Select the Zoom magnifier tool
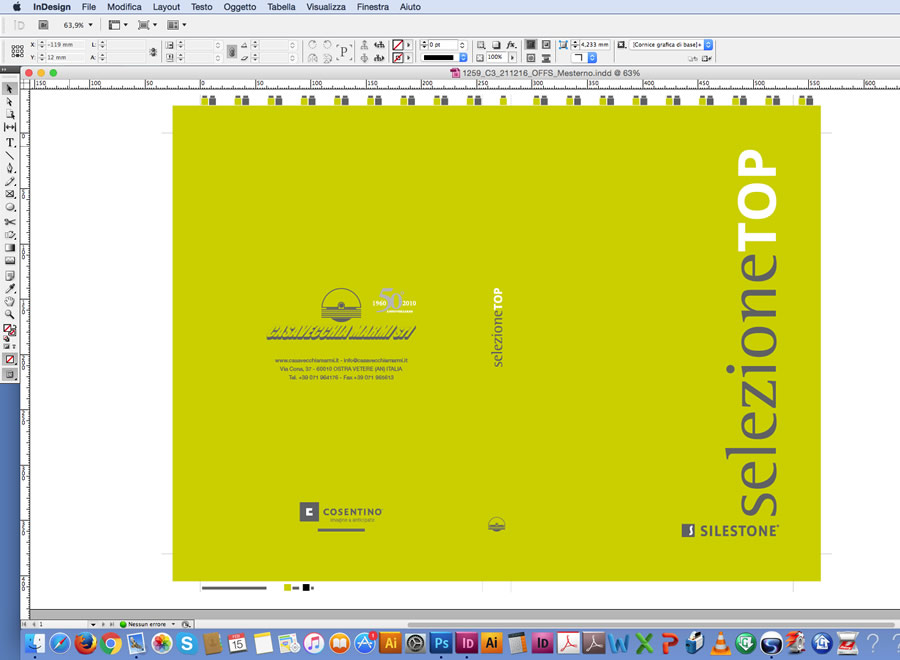Image resolution: width=900 pixels, height=660 pixels. click(x=10, y=314)
